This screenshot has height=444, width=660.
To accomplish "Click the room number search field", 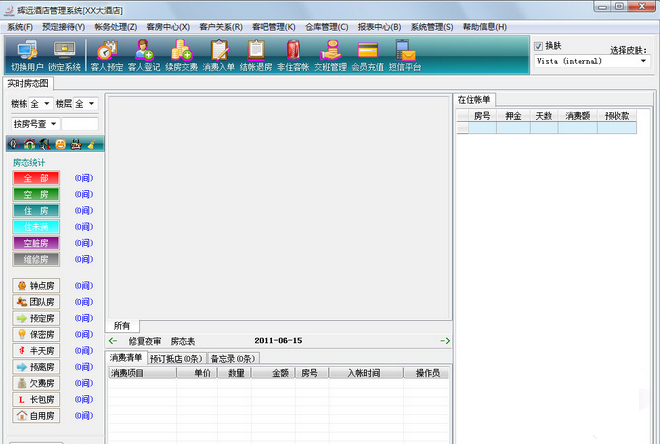I will pyautogui.click(x=80, y=124).
